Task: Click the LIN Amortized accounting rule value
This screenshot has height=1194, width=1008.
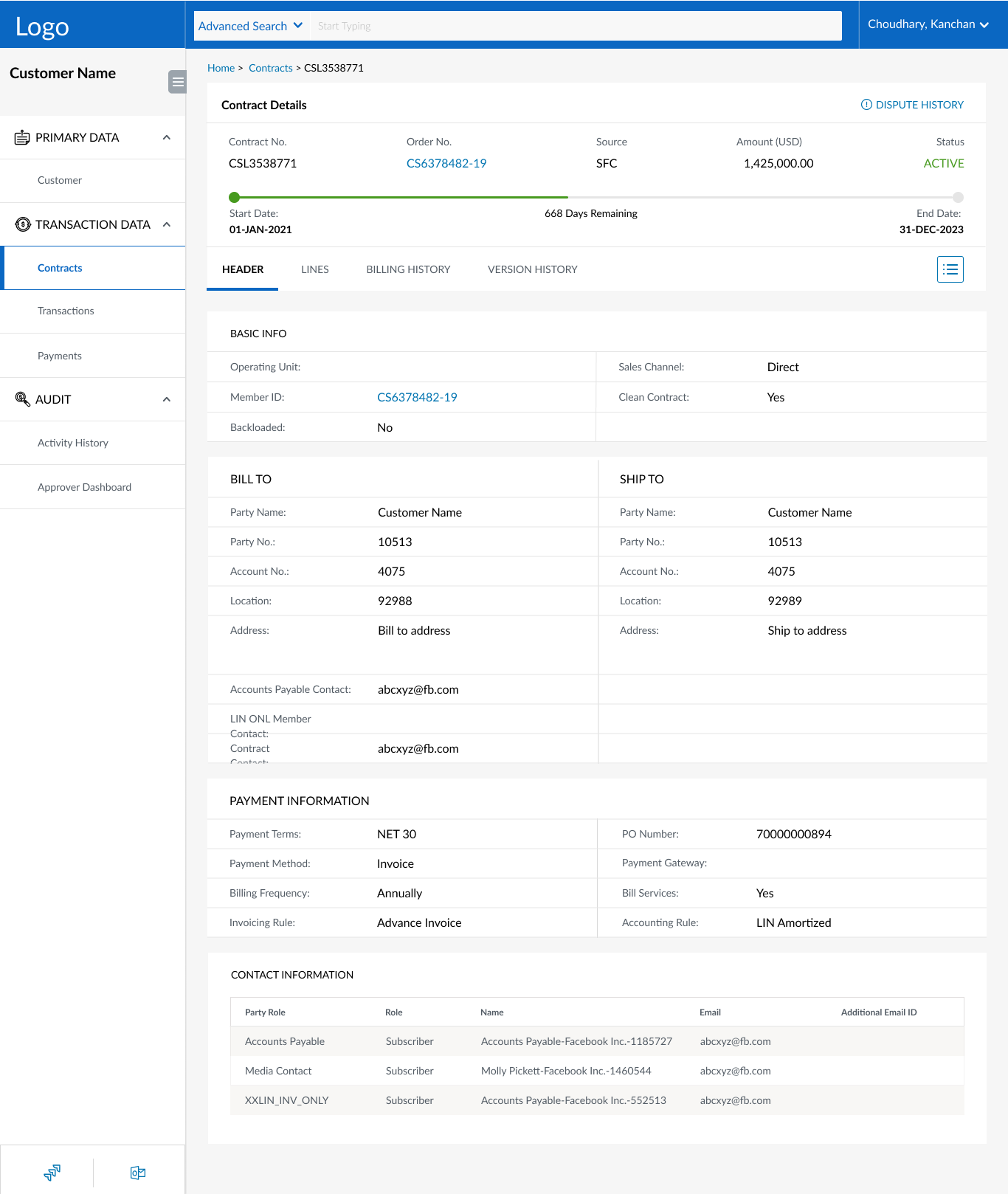Action: [x=794, y=922]
